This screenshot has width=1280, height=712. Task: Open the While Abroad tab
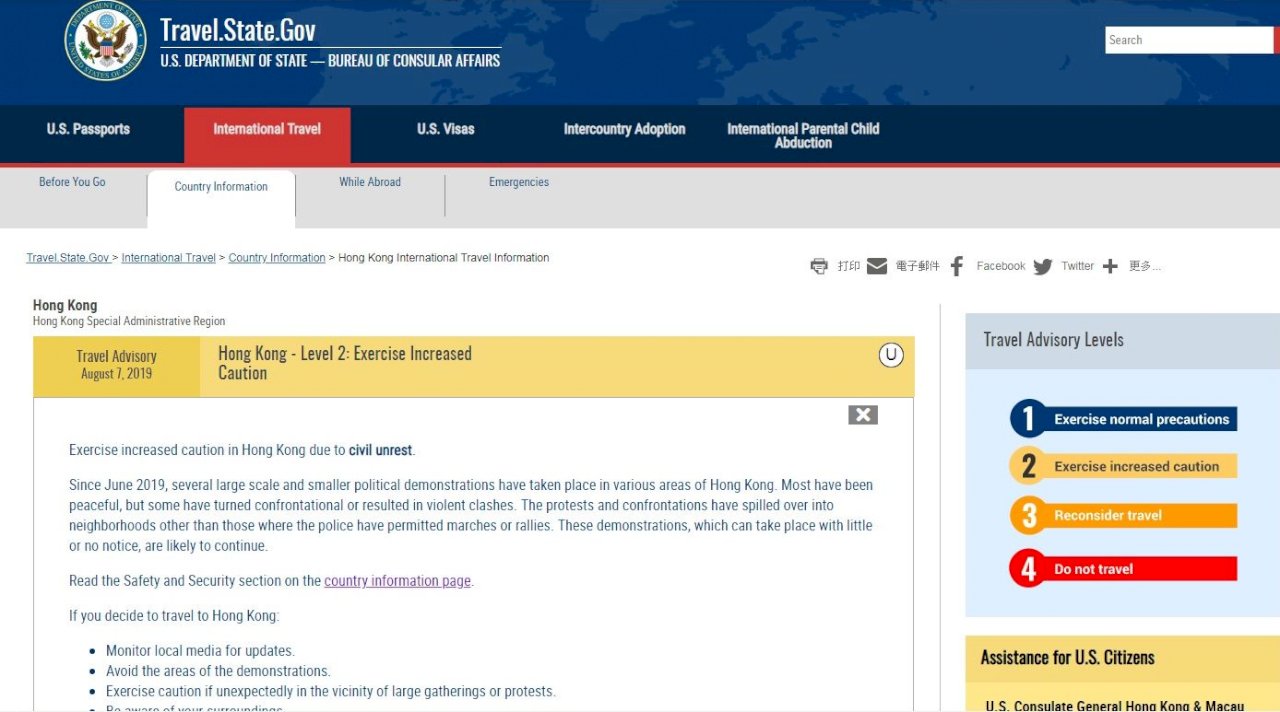(x=370, y=182)
